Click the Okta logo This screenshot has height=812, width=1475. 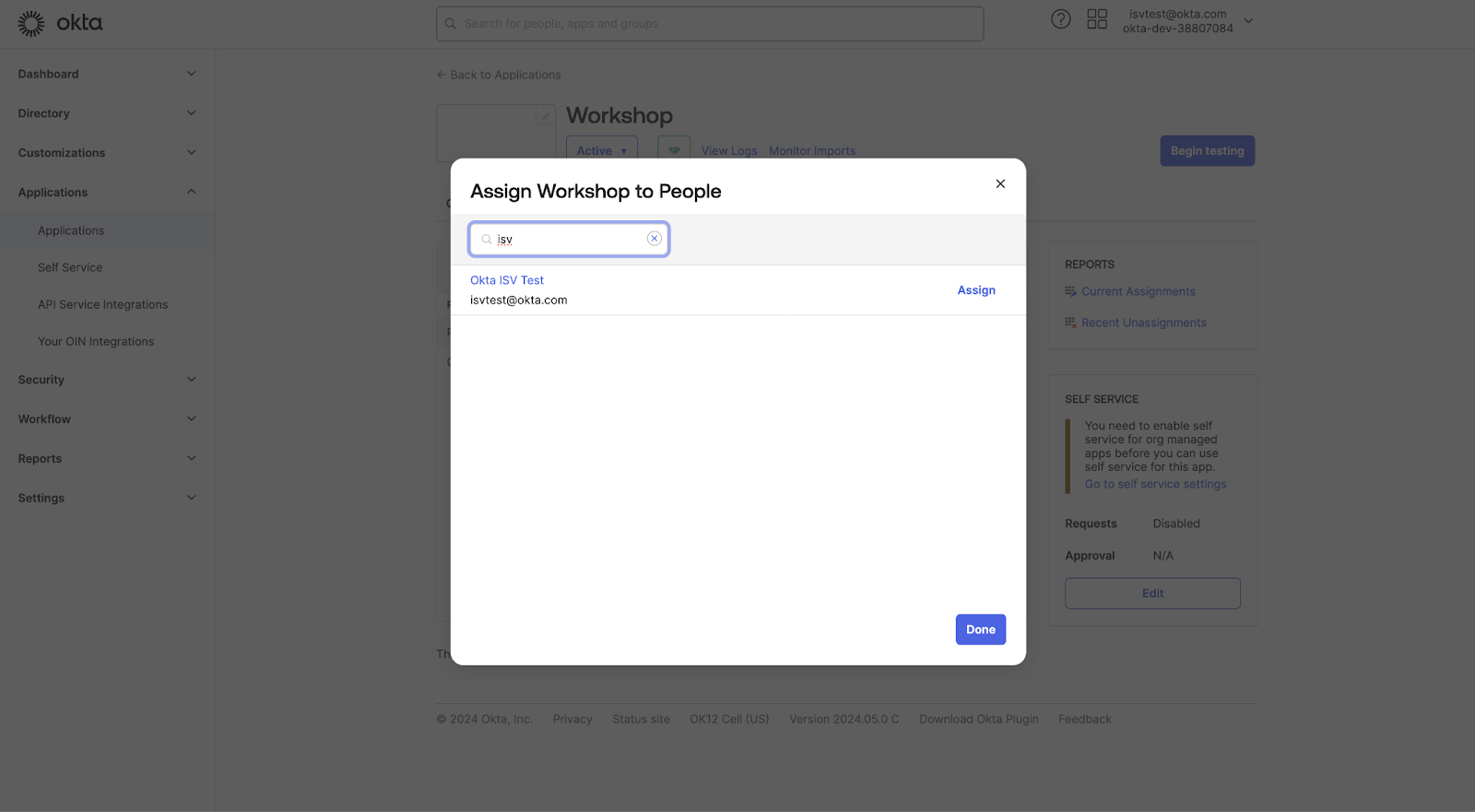click(x=61, y=23)
